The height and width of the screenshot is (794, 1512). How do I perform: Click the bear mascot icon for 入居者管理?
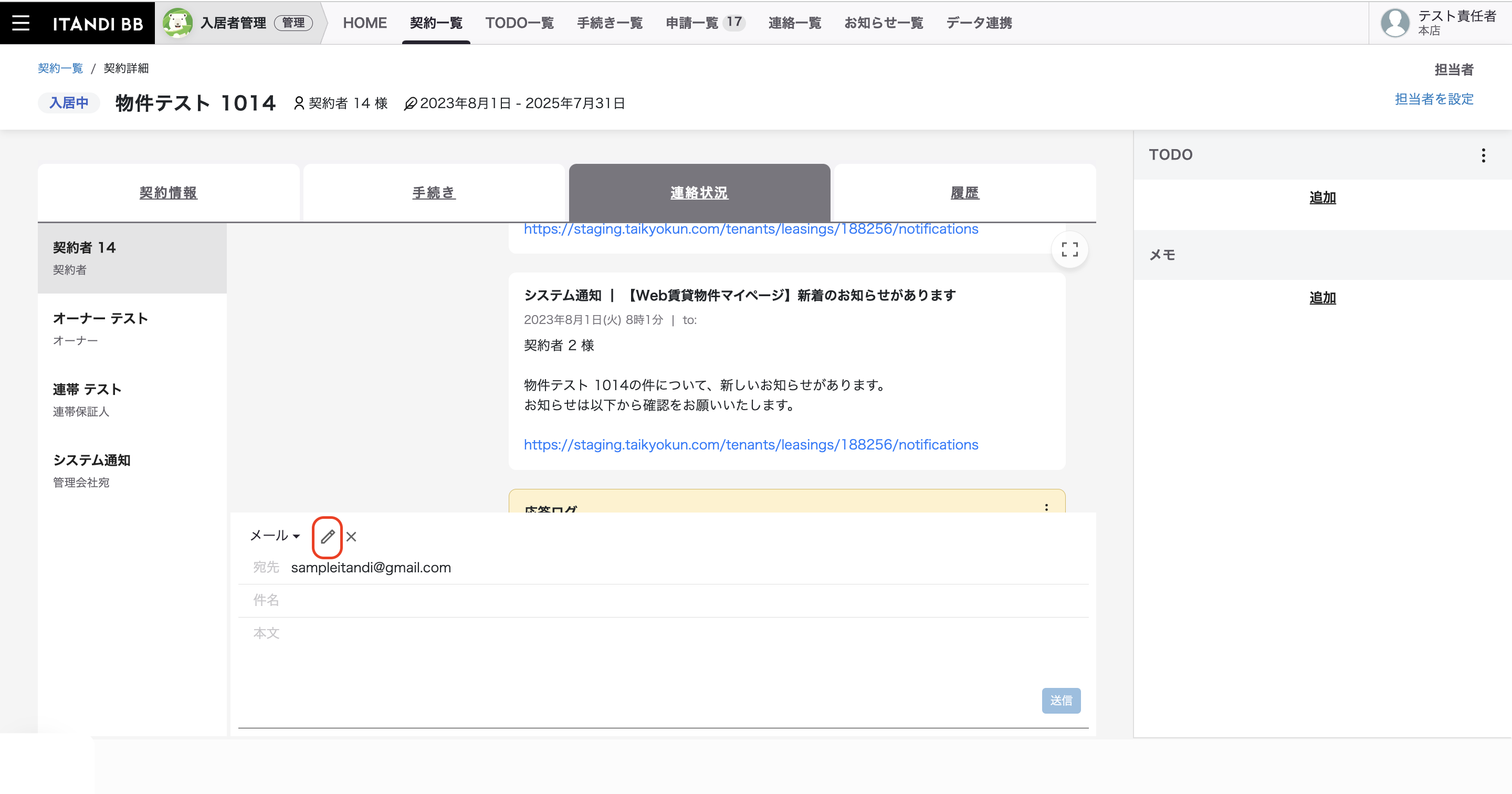[177, 23]
